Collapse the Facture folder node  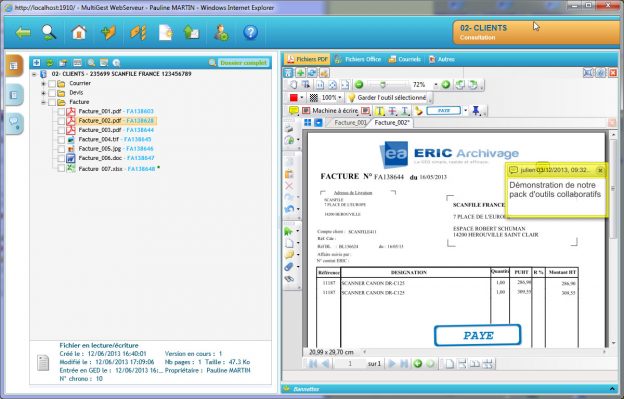pyautogui.click(x=43, y=102)
